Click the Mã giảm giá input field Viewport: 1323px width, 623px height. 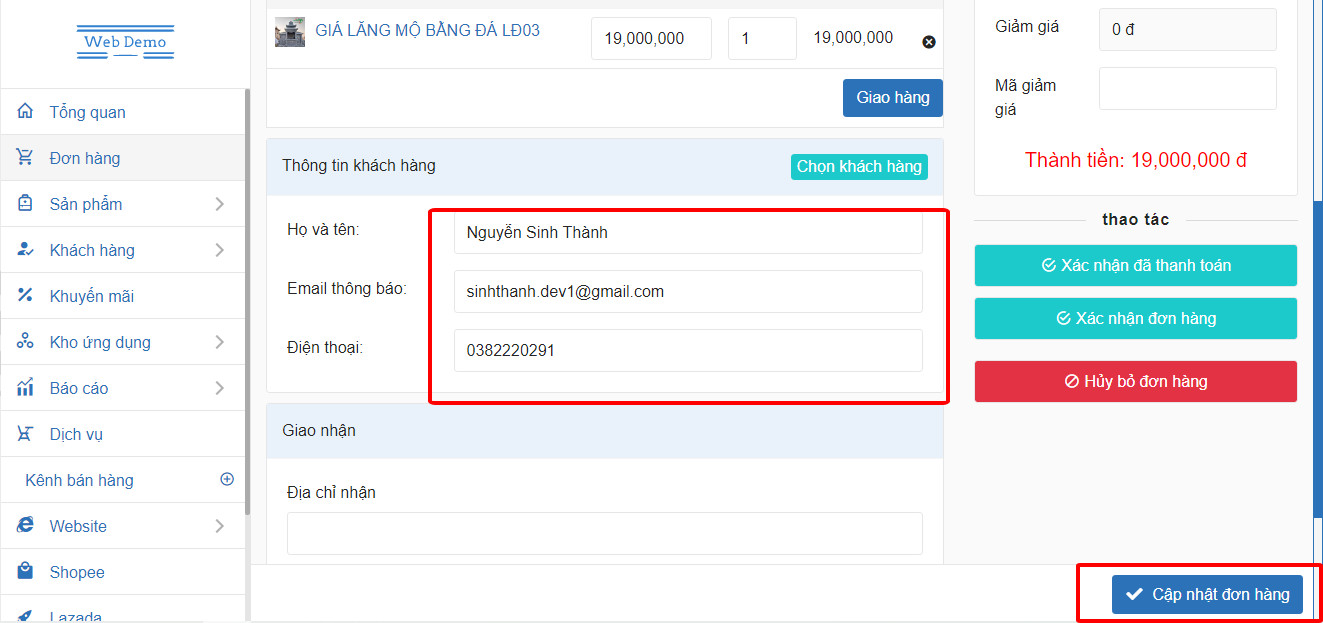(x=1187, y=89)
